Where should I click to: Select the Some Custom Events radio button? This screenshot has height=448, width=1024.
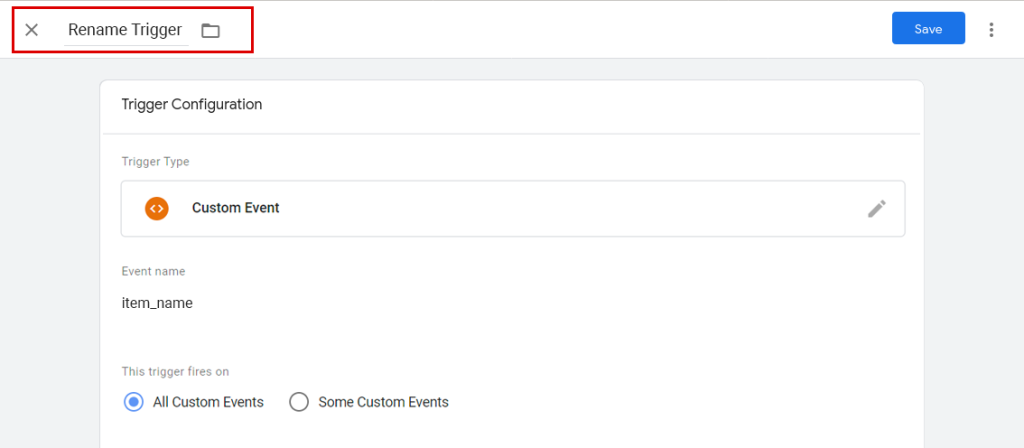pyautogui.click(x=298, y=402)
